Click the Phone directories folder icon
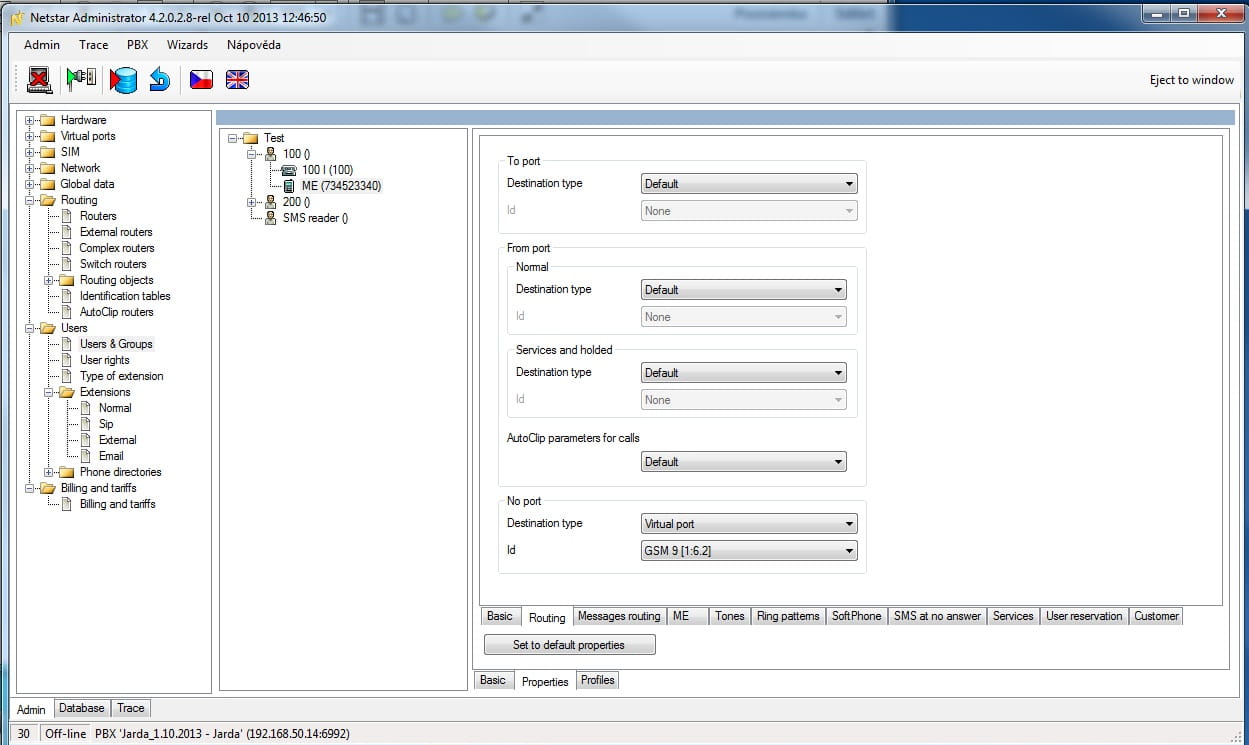Image resolution: width=1249 pixels, height=745 pixels. click(x=67, y=472)
